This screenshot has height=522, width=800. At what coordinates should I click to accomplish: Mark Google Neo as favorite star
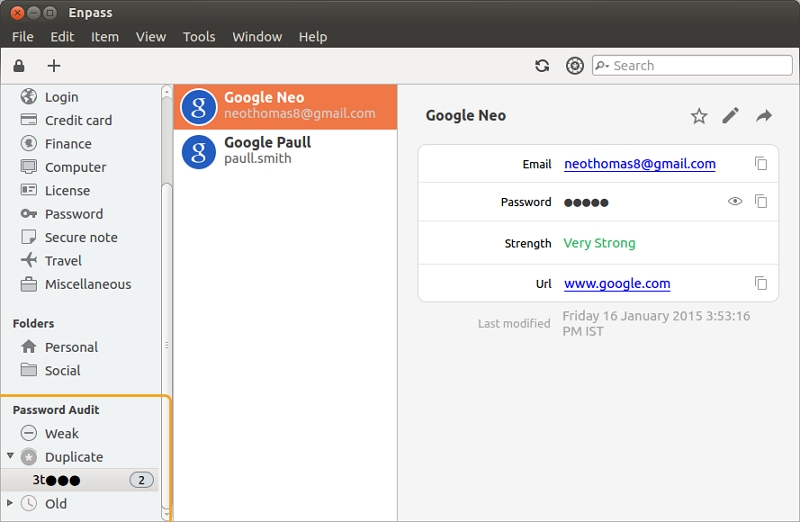point(699,116)
